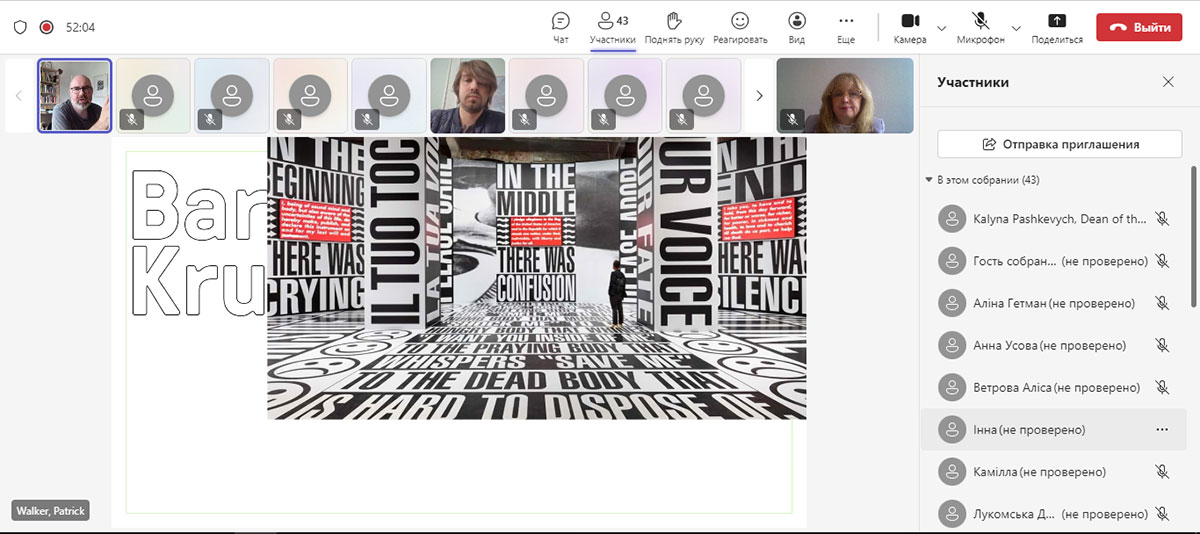Click mic icon for Ветрова Аліса

point(1162,387)
